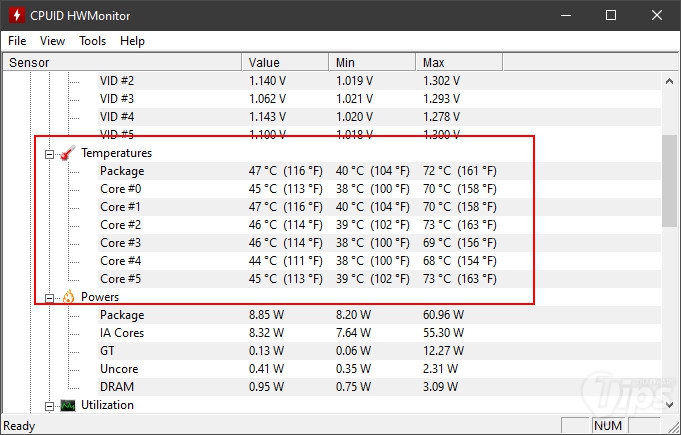Click the 7.64 W IA Cores min

pos(353,333)
